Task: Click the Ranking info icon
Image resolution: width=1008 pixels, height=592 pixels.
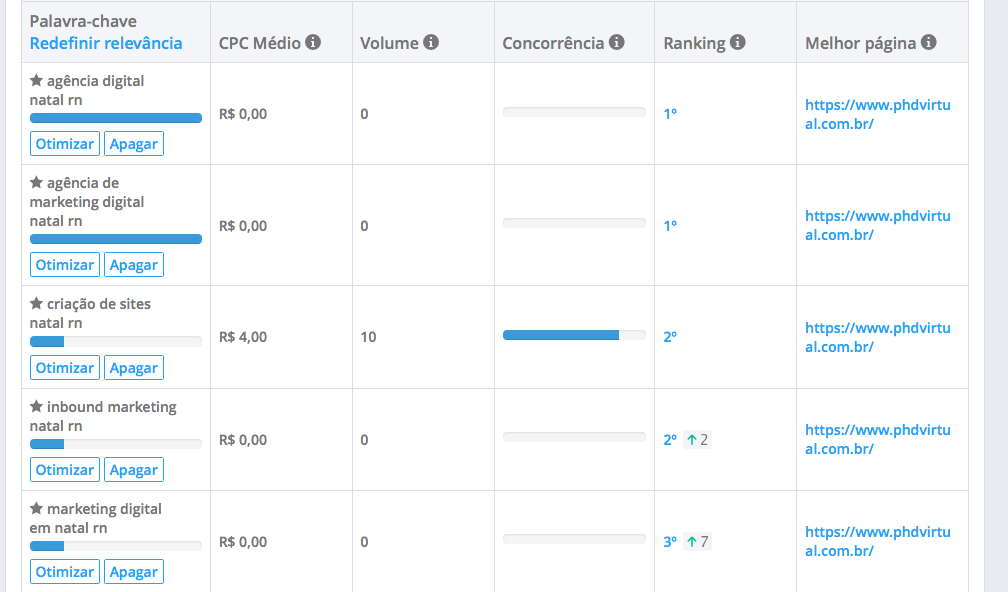Action: [738, 42]
